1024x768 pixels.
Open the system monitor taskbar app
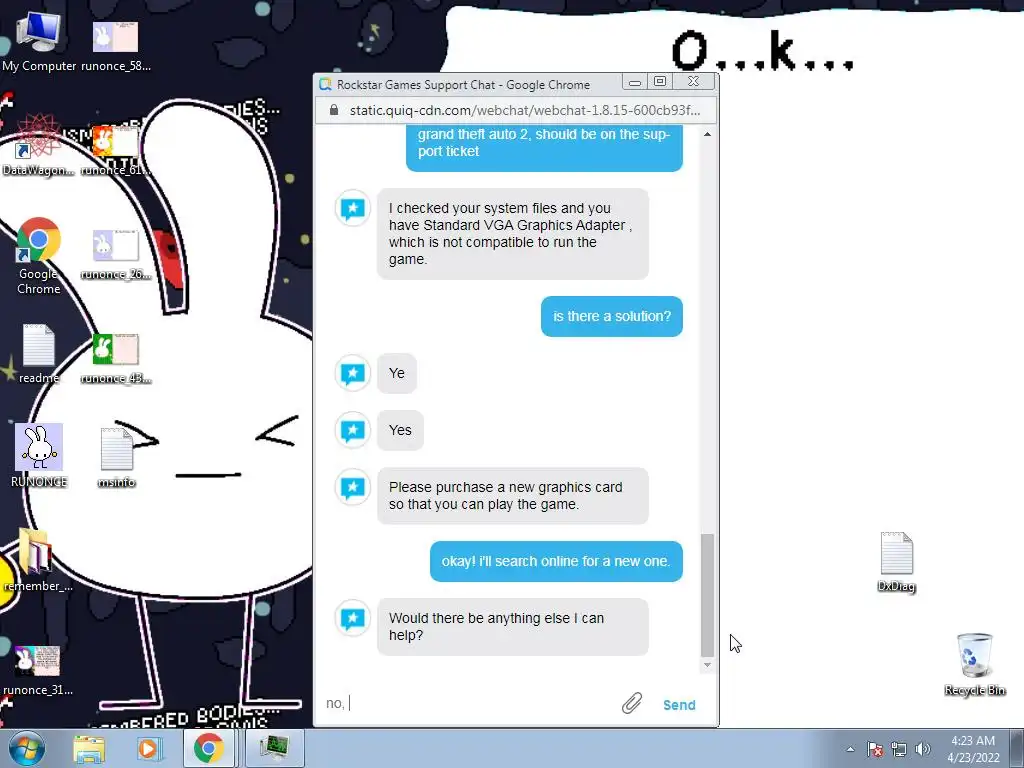pyautogui.click(x=274, y=748)
